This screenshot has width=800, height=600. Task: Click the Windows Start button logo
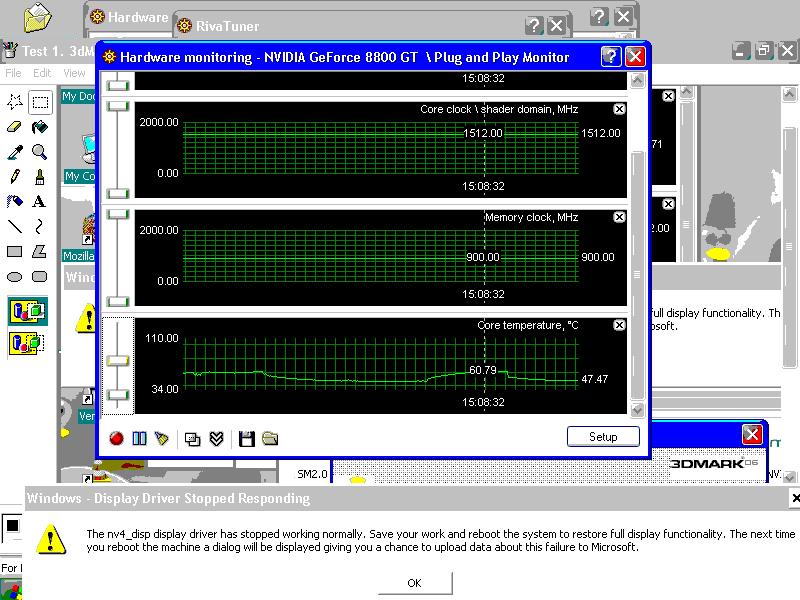click(10, 589)
